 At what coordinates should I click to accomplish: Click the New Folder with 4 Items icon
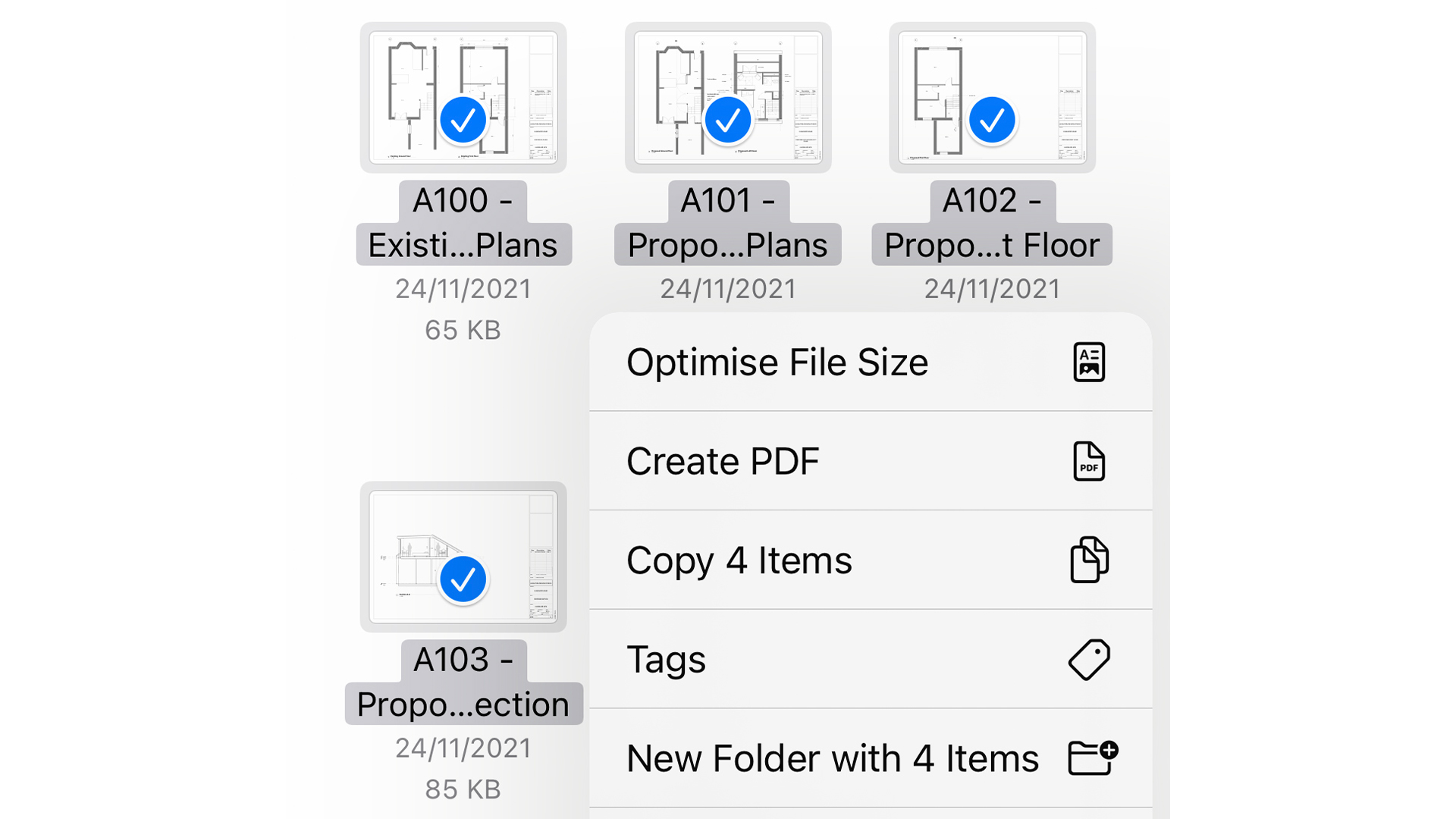point(1089,757)
